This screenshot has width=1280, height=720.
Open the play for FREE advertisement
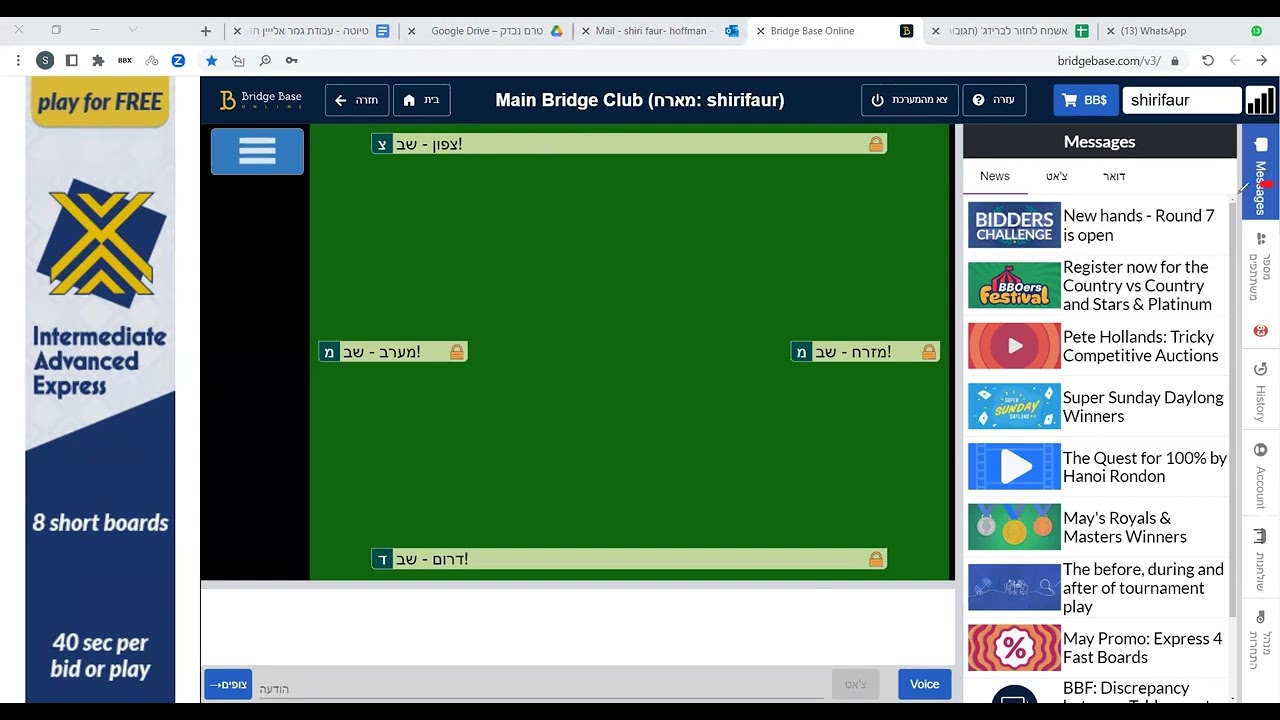[100, 390]
